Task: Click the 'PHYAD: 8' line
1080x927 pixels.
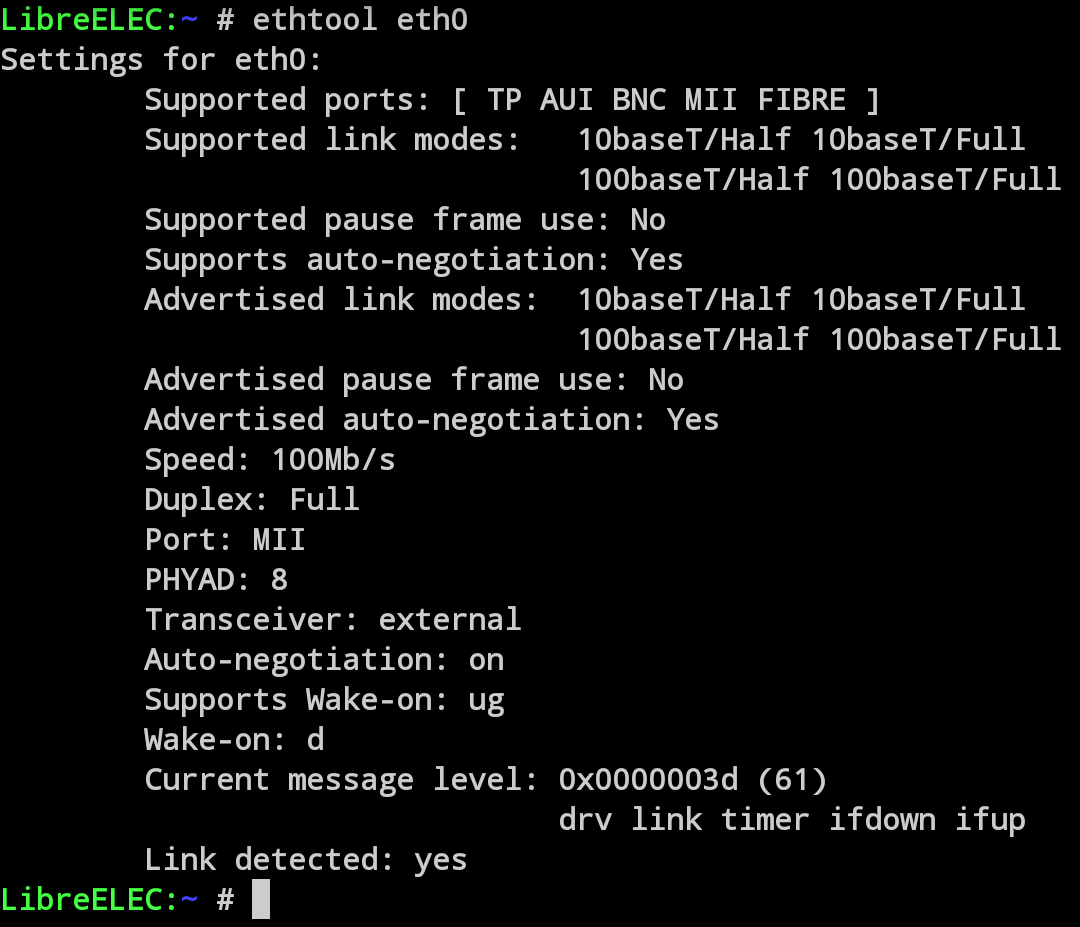Action: click(216, 579)
